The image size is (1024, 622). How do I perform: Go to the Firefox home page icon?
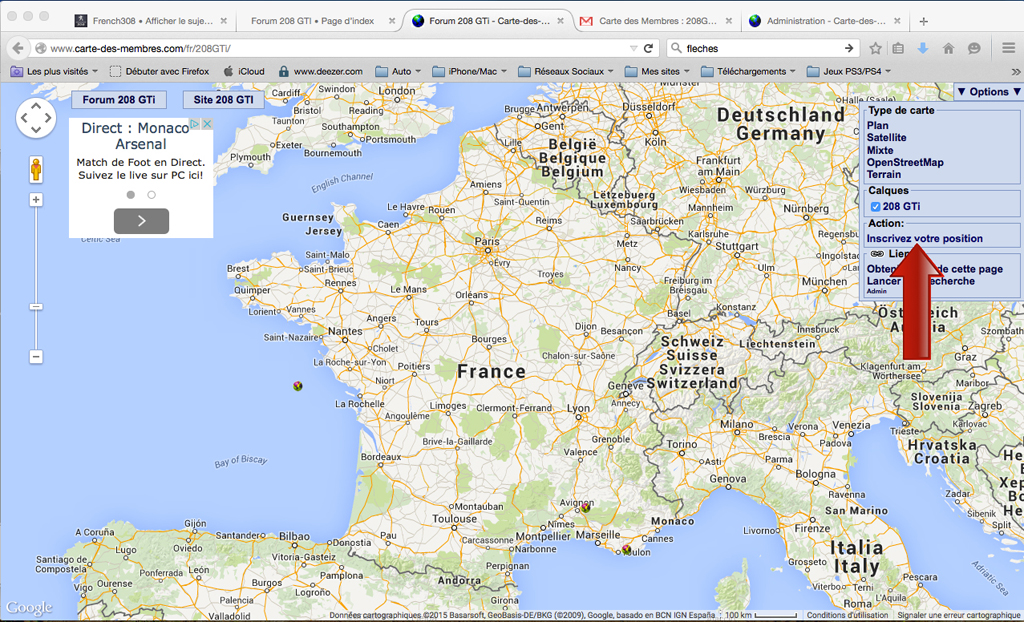tap(948, 48)
